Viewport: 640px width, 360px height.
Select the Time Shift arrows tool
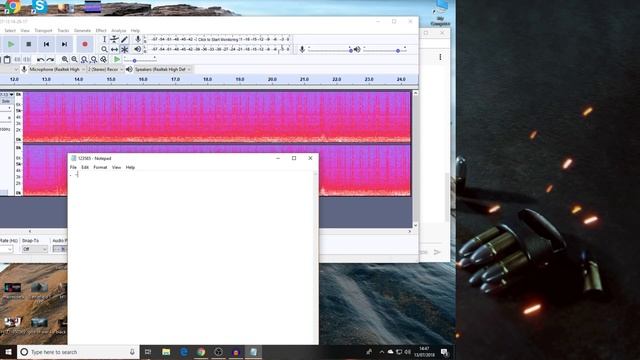pyautogui.click(x=115, y=49)
